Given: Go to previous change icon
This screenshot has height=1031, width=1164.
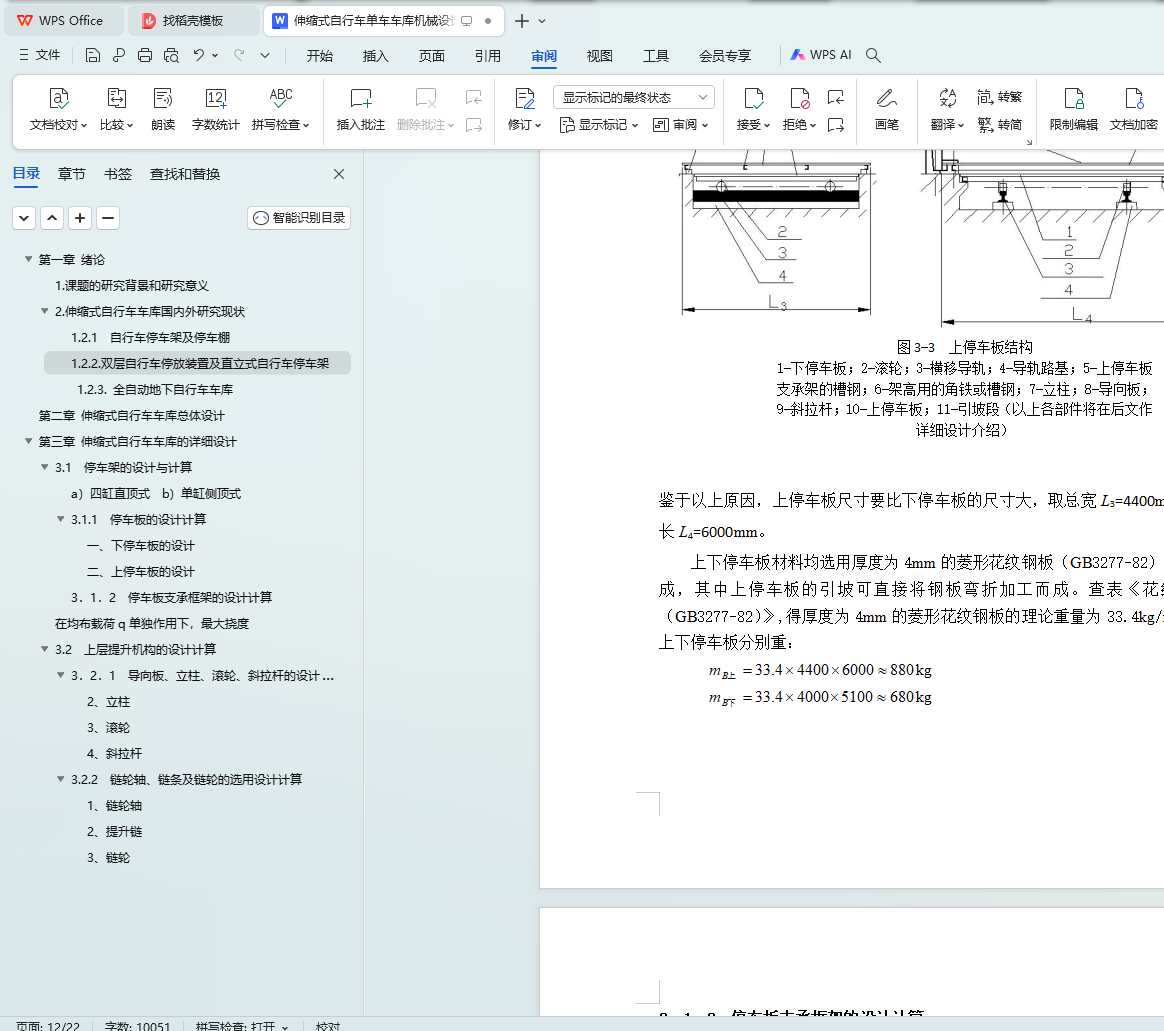Looking at the screenshot, I should 836,97.
